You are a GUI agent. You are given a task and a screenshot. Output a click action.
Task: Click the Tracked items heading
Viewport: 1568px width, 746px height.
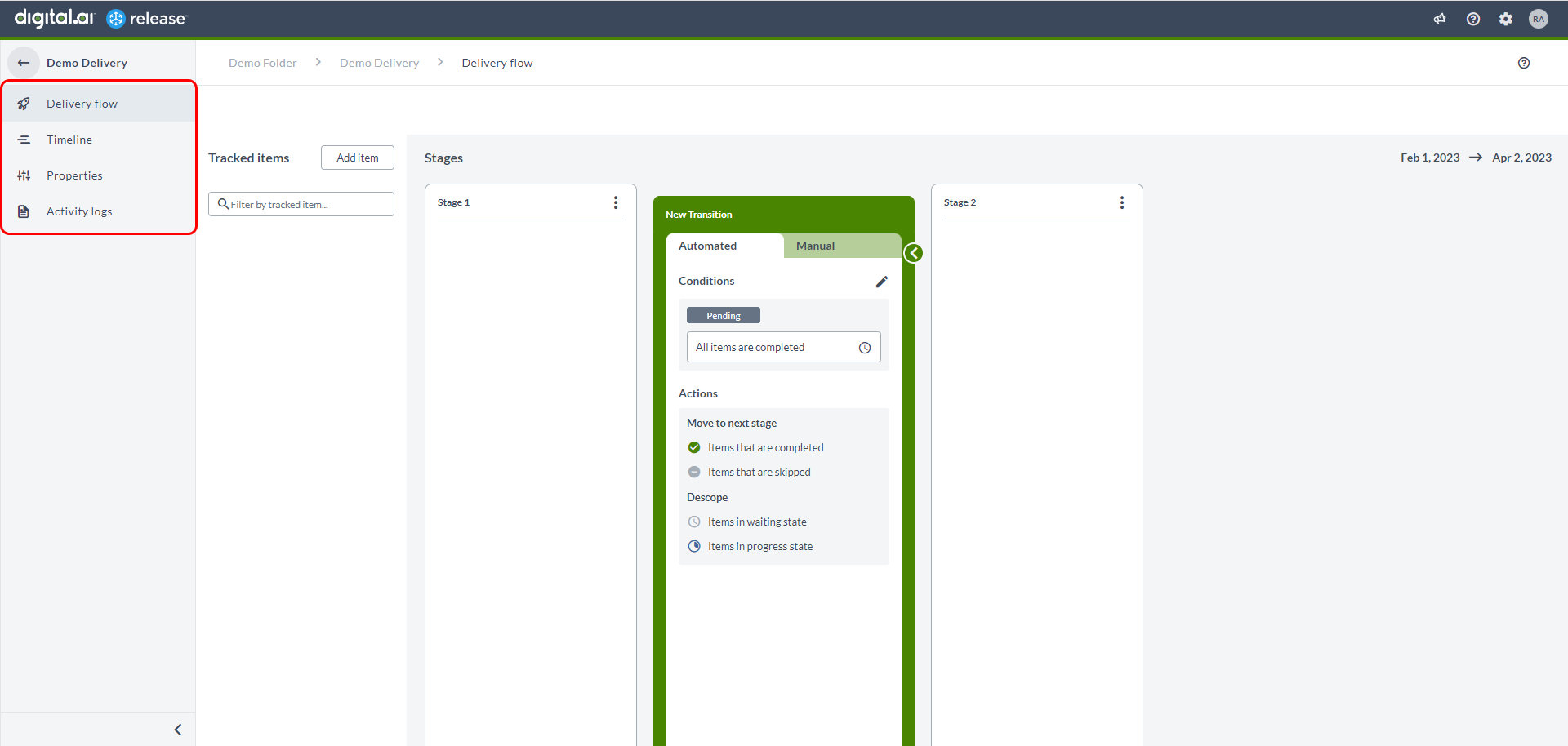[249, 158]
